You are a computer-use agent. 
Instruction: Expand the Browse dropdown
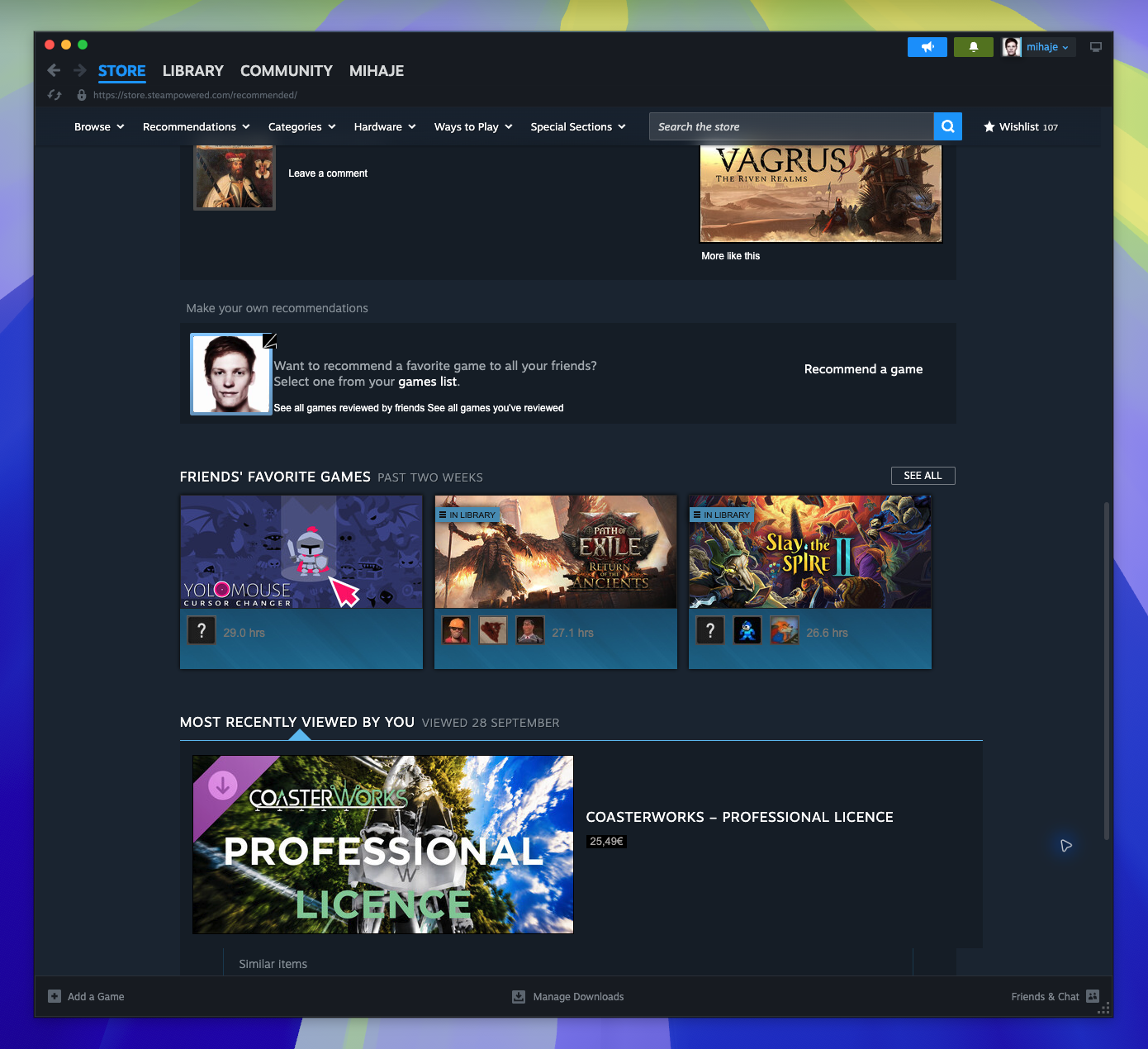click(x=99, y=126)
